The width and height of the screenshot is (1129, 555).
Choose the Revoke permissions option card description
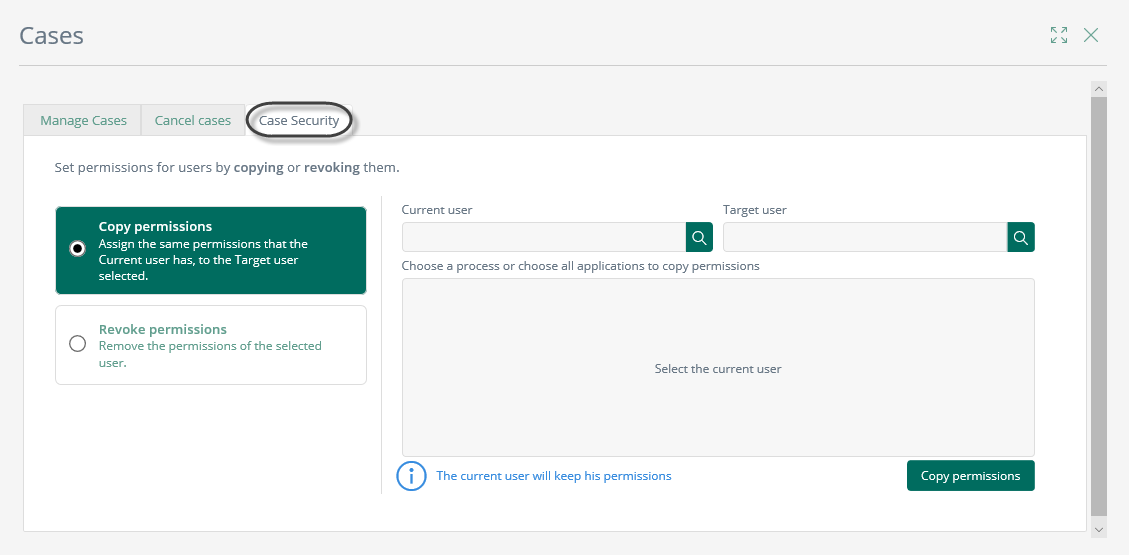210,354
